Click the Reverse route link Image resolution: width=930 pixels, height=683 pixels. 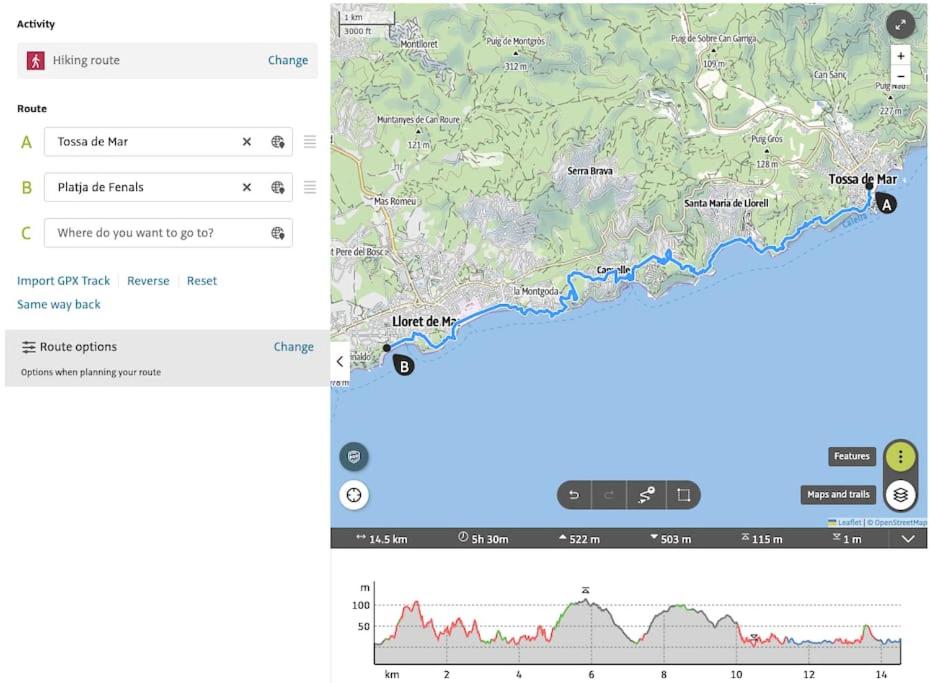point(148,280)
